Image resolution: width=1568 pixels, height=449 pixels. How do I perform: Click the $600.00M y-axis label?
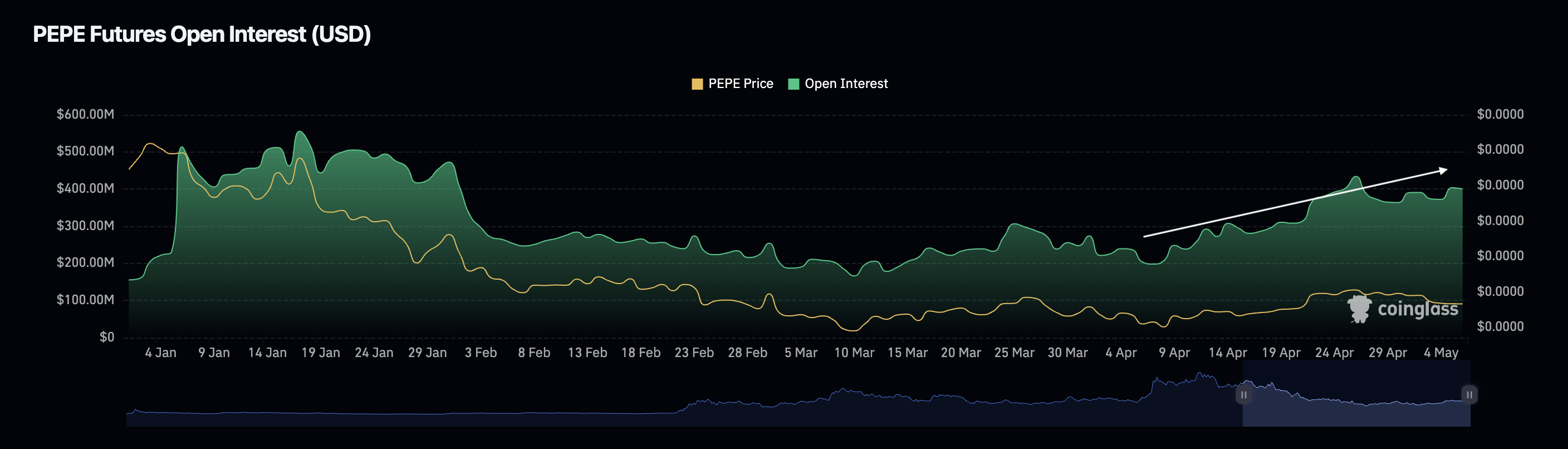tap(85, 115)
